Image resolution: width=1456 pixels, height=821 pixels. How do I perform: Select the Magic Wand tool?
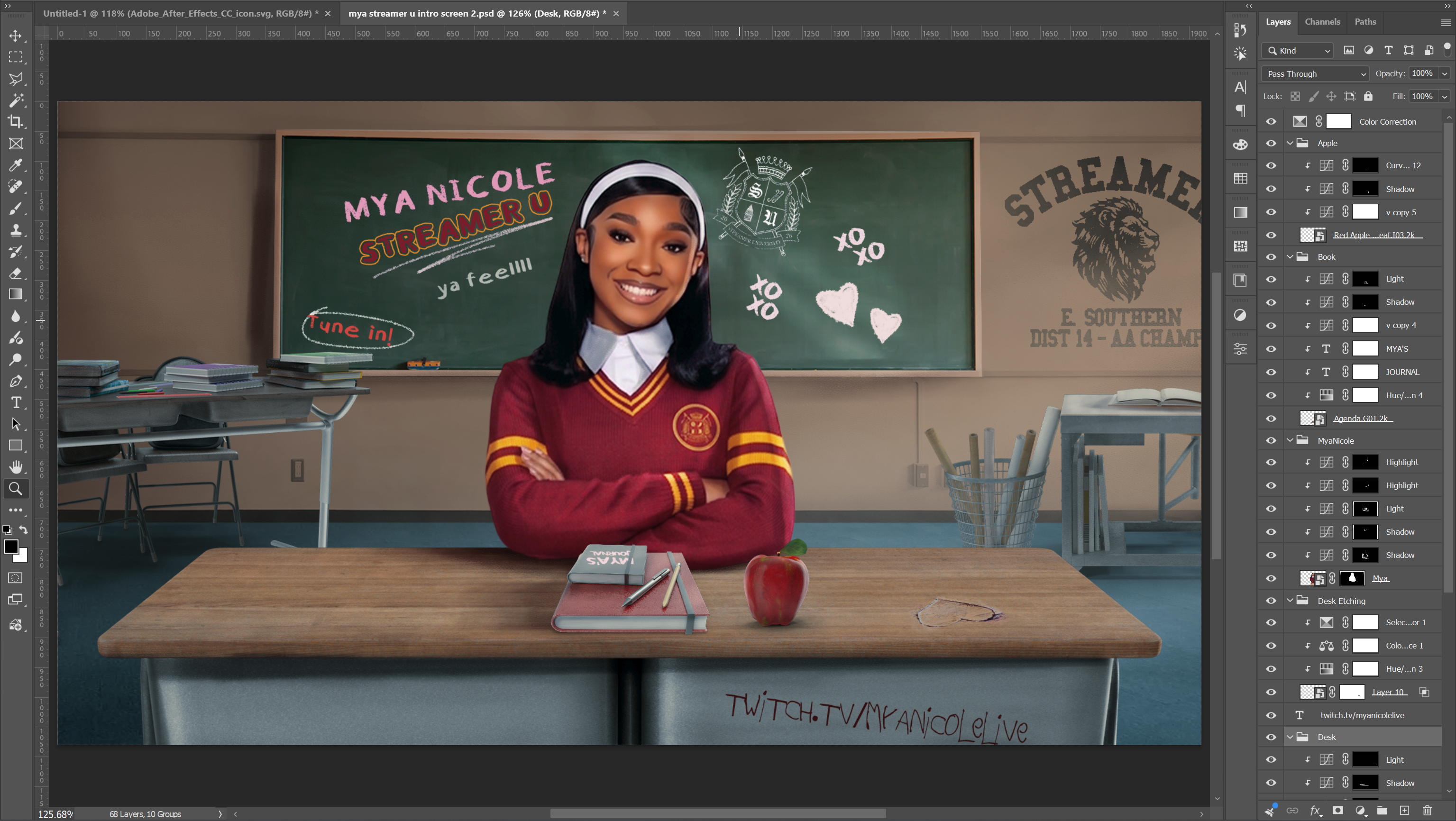coord(15,100)
